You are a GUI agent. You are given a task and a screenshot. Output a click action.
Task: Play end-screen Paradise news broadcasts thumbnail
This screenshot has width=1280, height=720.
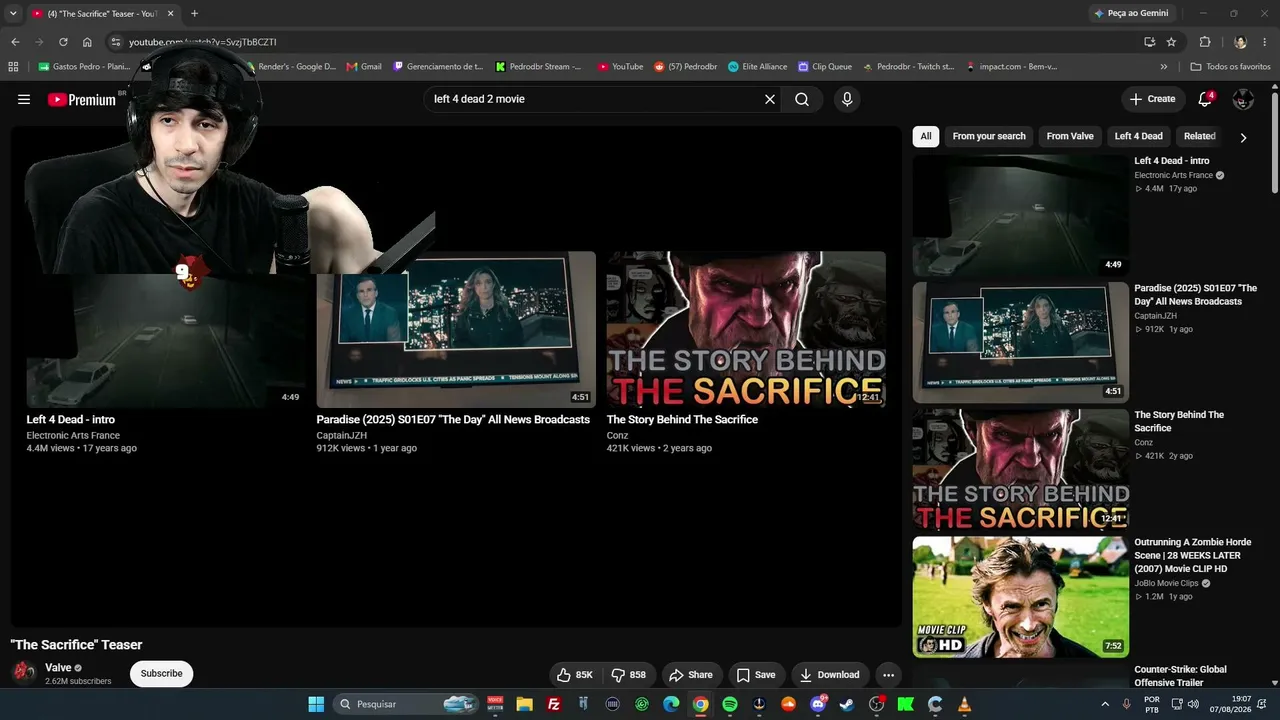point(456,329)
